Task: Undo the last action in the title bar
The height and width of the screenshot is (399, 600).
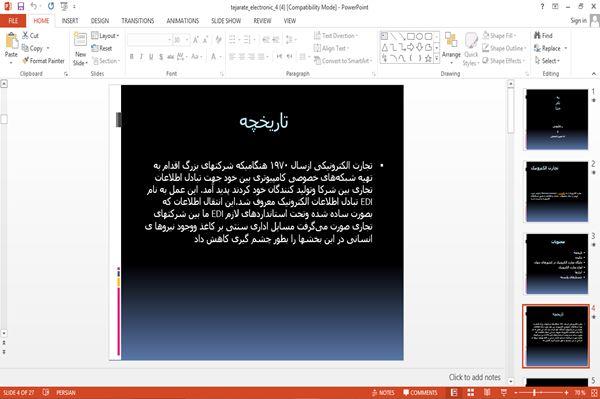Action: pos(34,6)
